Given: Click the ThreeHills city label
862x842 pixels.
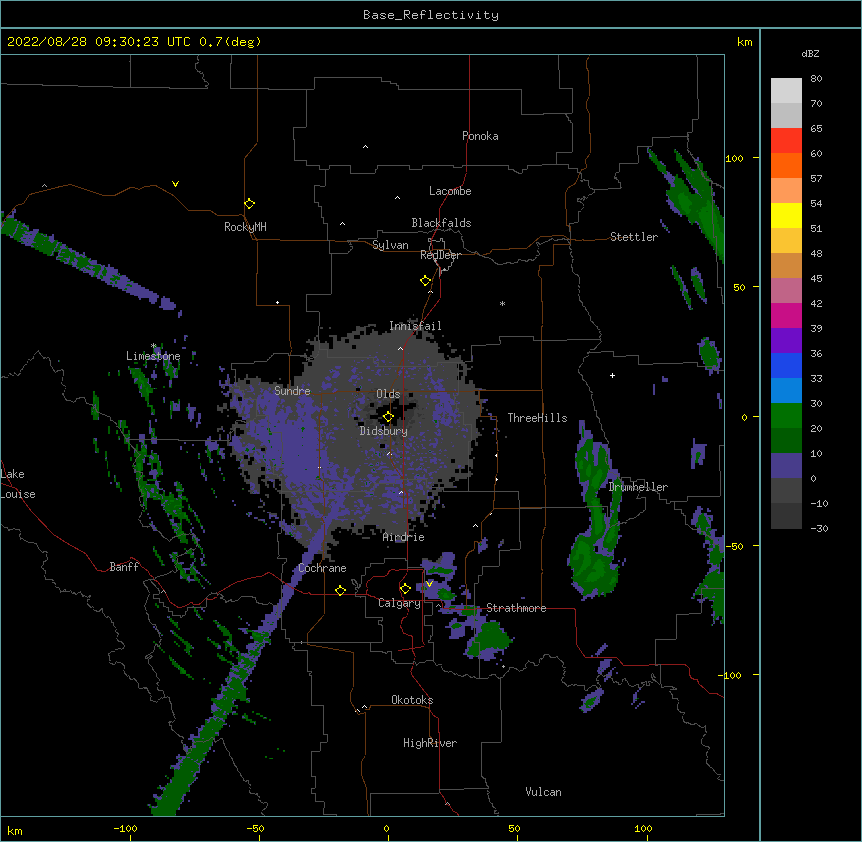Looking at the screenshot, I should (x=537, y=418).
